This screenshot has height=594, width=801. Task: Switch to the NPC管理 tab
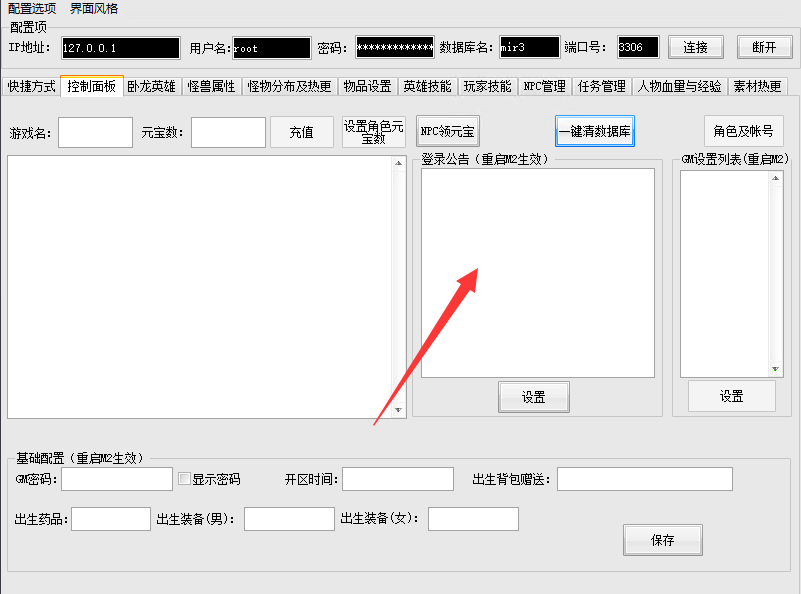pyautogui.click(x=543, y=86)
